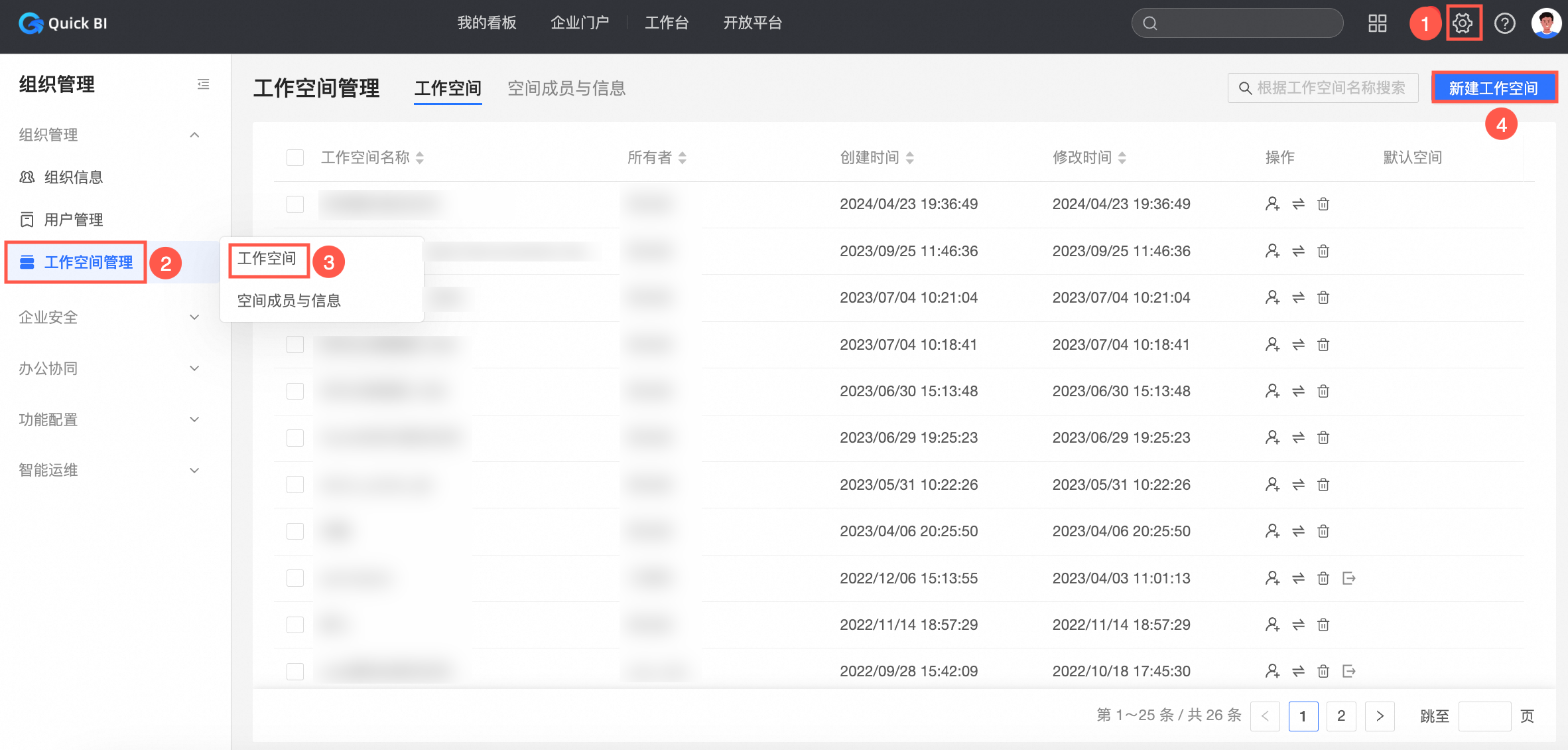Open the user avatar menu

click(x=1546, y=23)
